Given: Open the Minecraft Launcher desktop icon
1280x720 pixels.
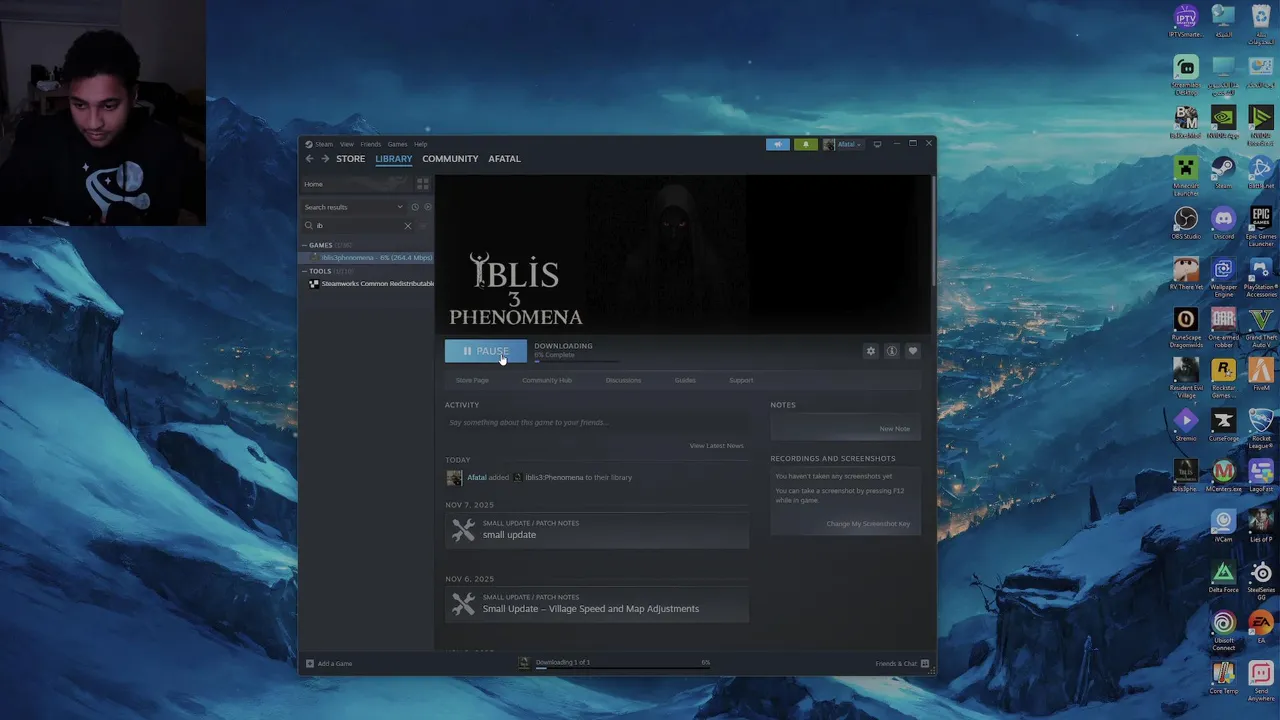Looking at the screenshot, I should (x=1186, y=175).
